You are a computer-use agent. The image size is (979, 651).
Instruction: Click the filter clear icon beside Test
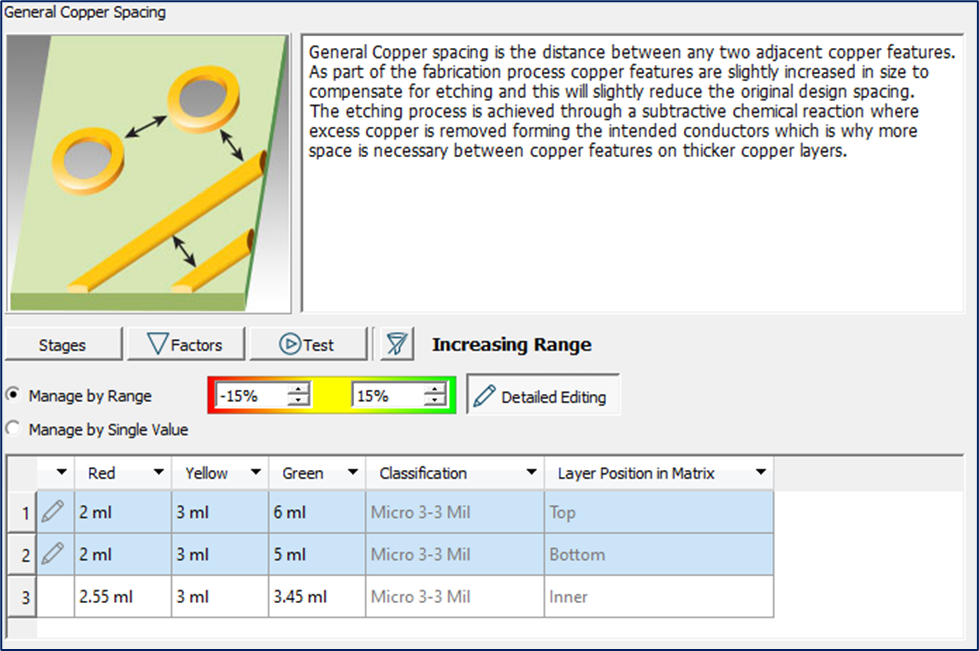(x=397, y=345)
